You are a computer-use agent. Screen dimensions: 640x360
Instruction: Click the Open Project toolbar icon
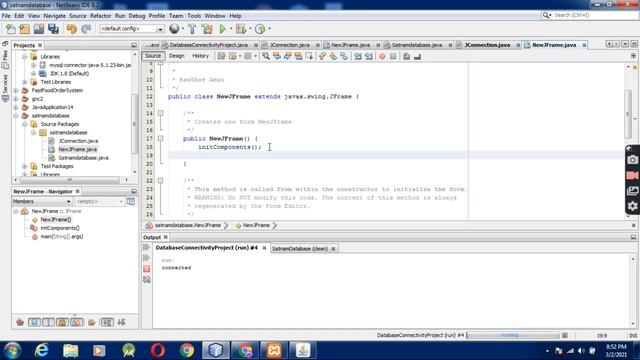(x=39, y=29)
